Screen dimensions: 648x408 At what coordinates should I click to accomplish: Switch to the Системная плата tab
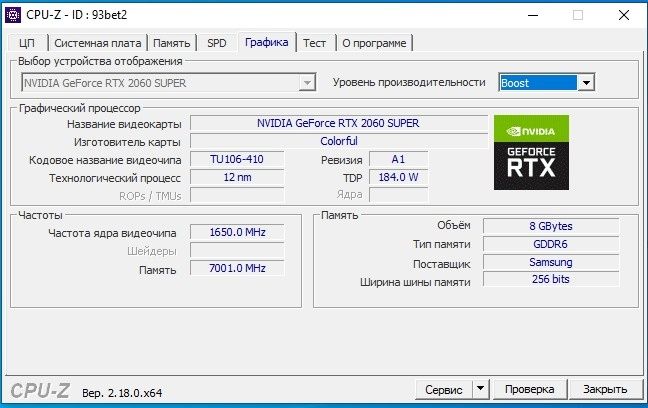(98, 43)
